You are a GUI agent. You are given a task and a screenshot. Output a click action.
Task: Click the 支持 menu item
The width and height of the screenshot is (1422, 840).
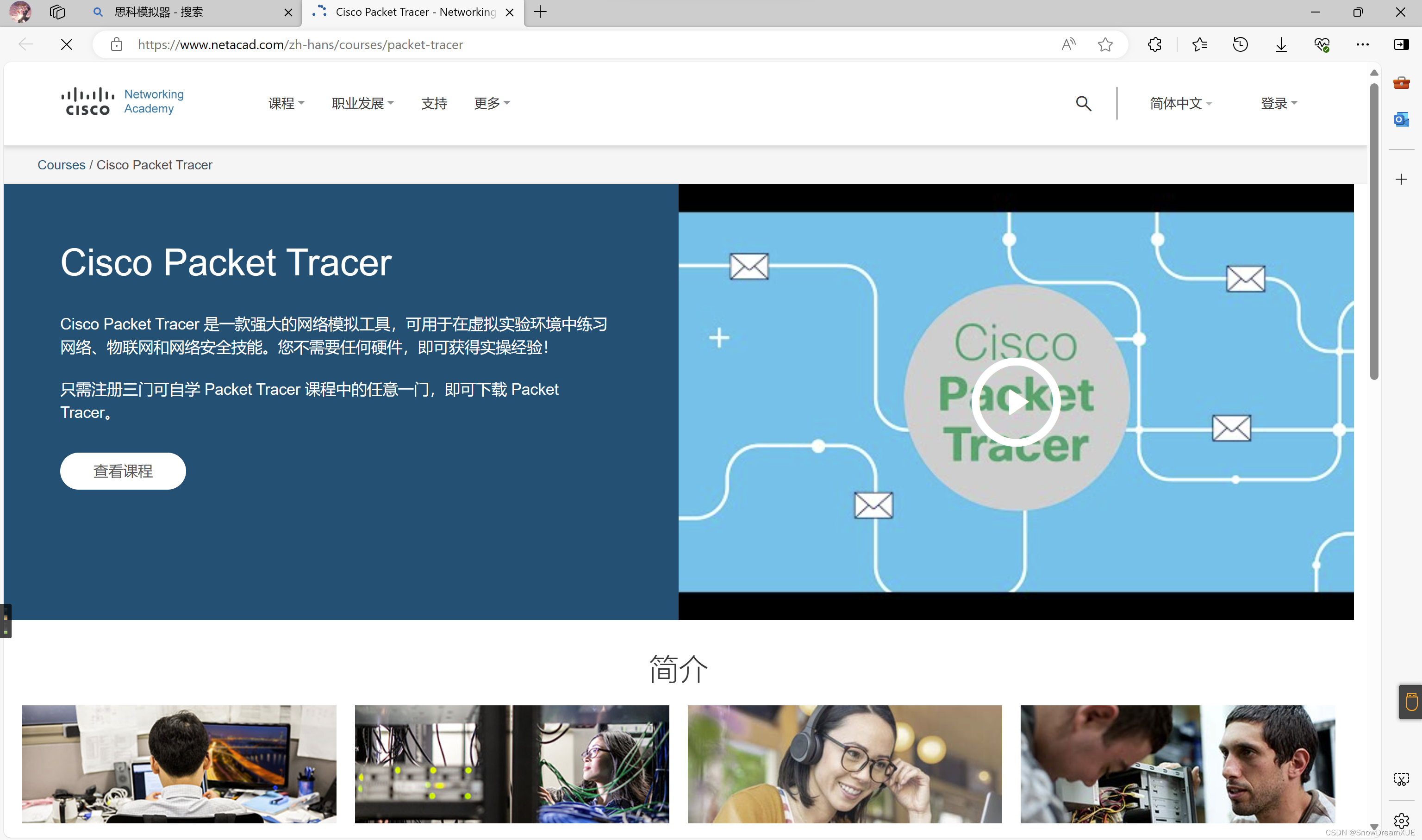(434, 104)
